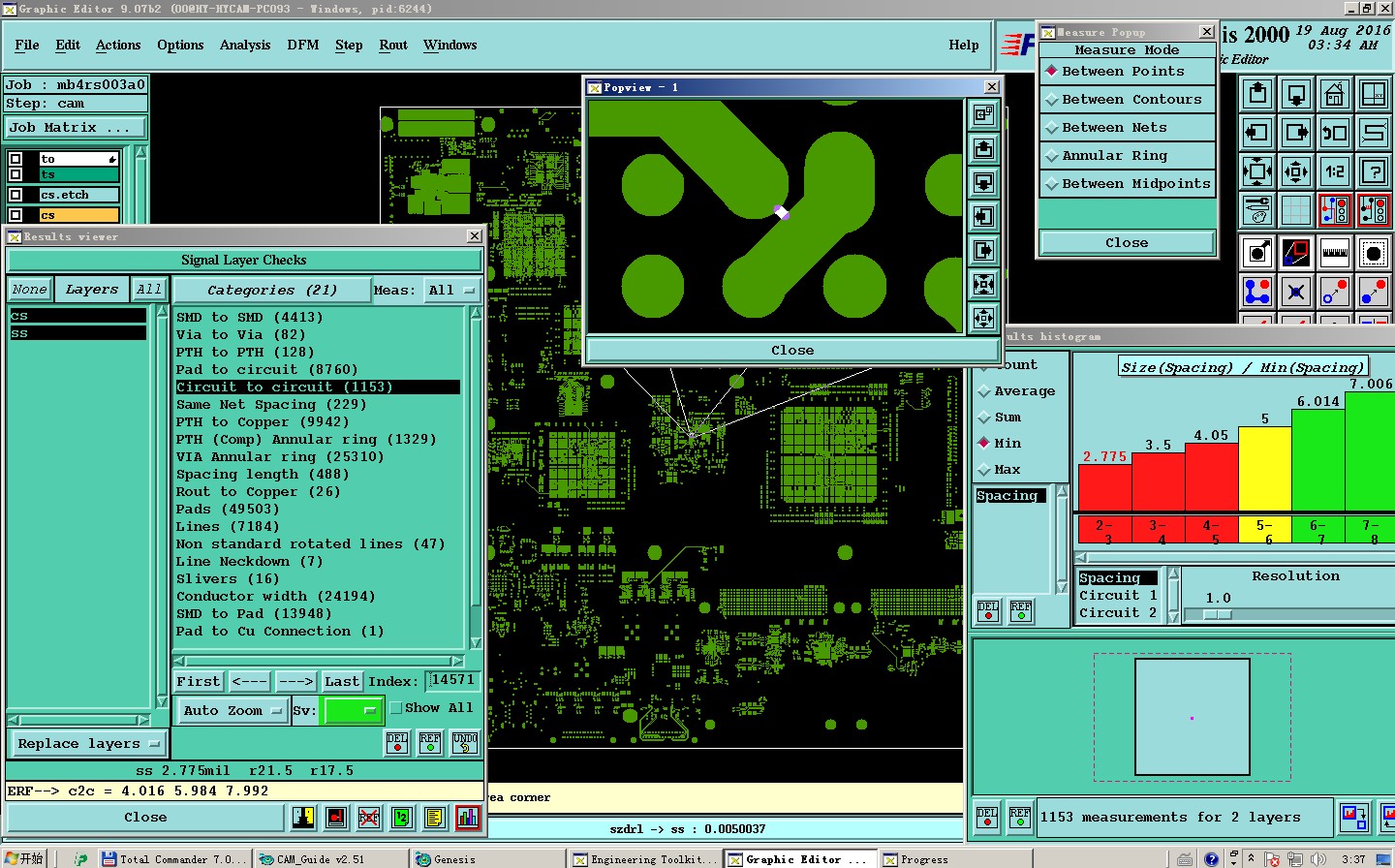
Task: Select Between Midpoints measure mode
Action: coord(1128,184)
